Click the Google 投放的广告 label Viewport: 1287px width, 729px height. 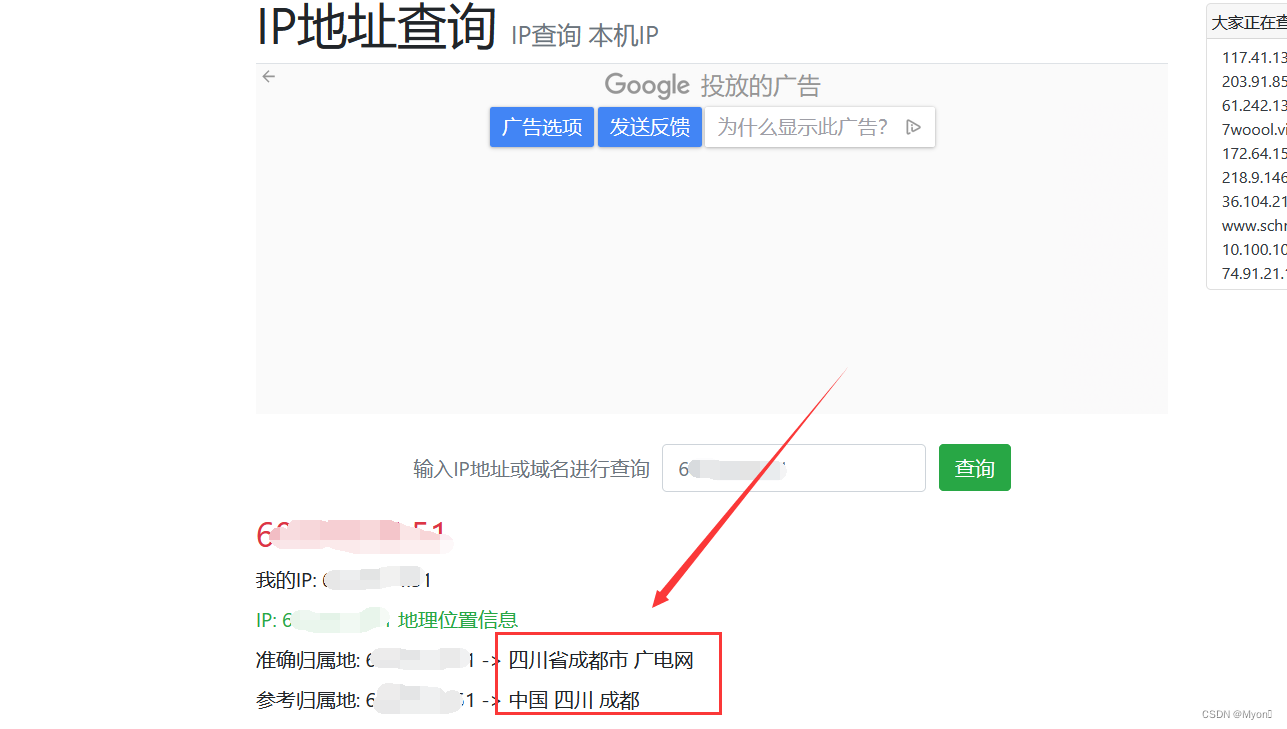coord(712,86)
